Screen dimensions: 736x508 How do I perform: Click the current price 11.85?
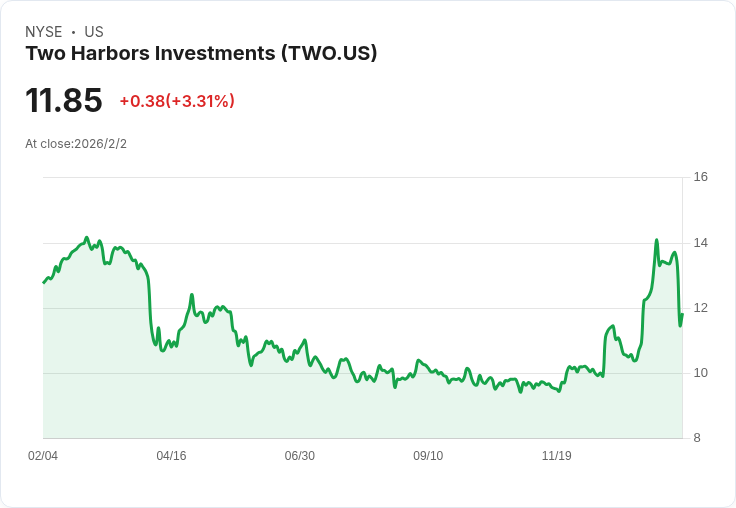[x=64, y=101]
